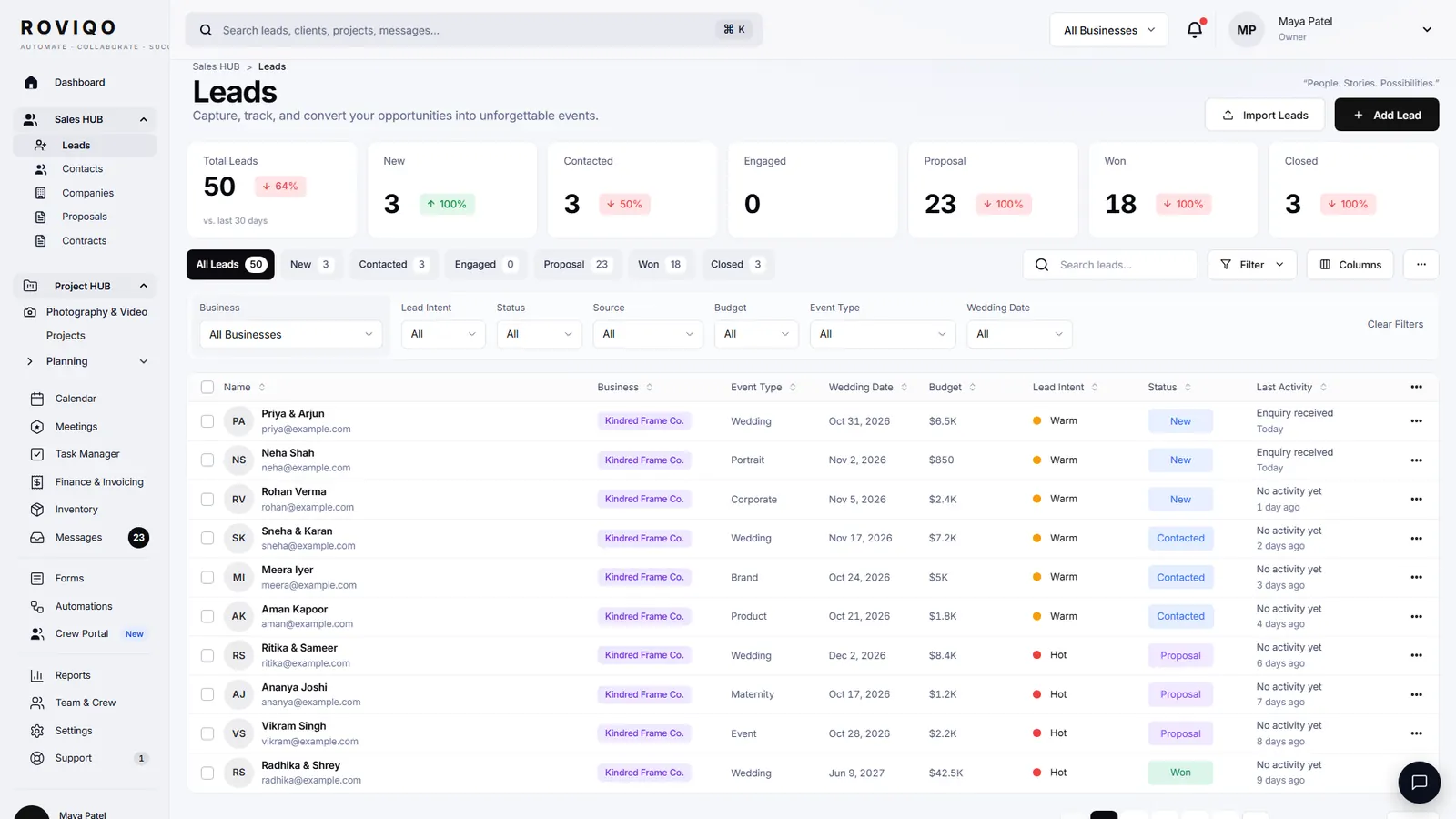The image size is (1456, 819).
Task: Open the Lead Intent filter dropdown
Action: coord(443,334)
